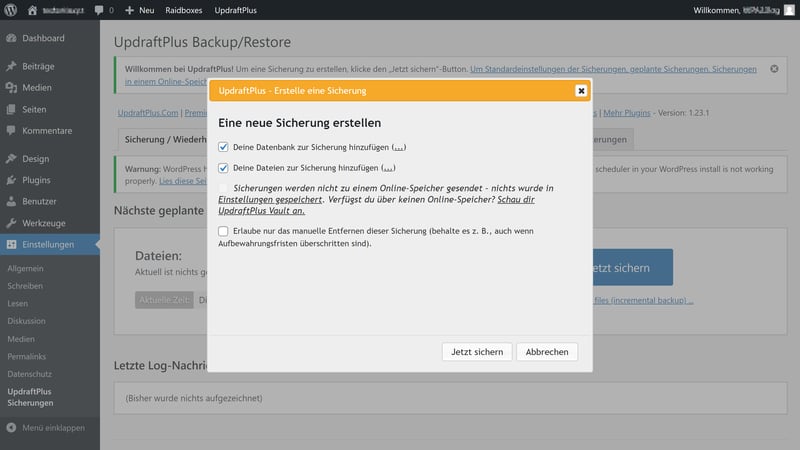
Task: Click Willkommen user greeting
Action: tap(736, 10)
